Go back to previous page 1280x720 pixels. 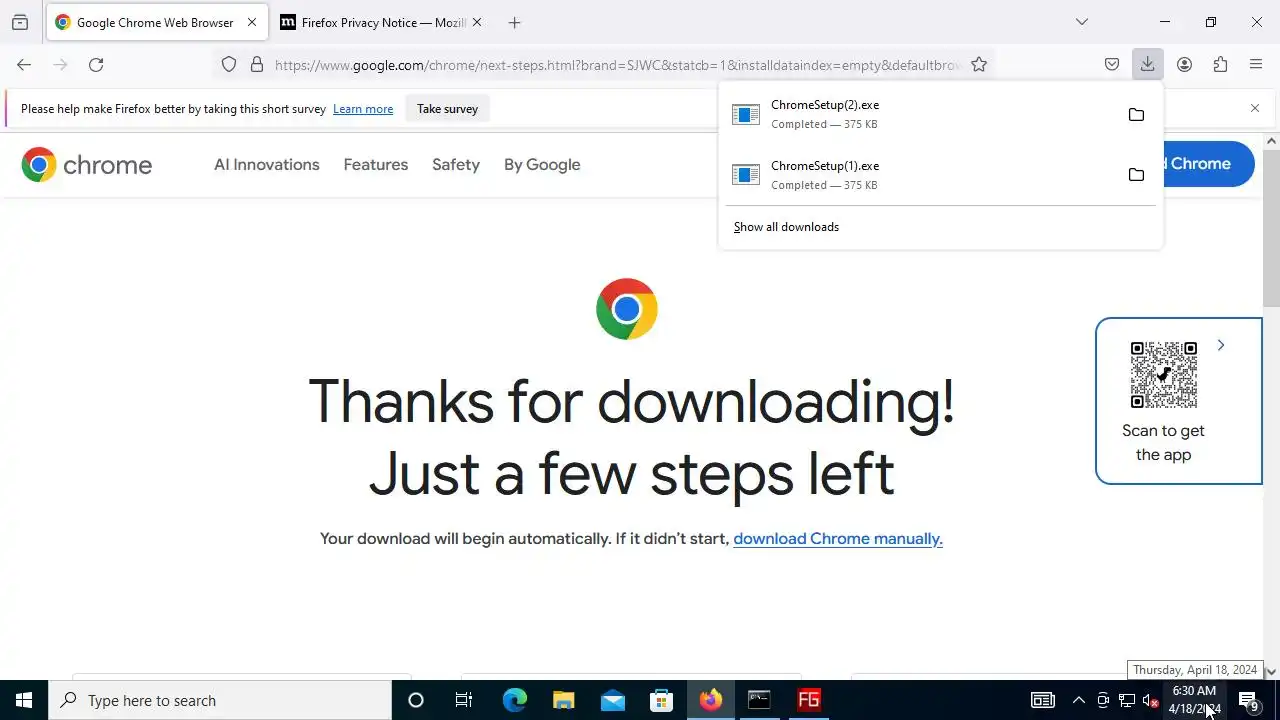[24, 65]
